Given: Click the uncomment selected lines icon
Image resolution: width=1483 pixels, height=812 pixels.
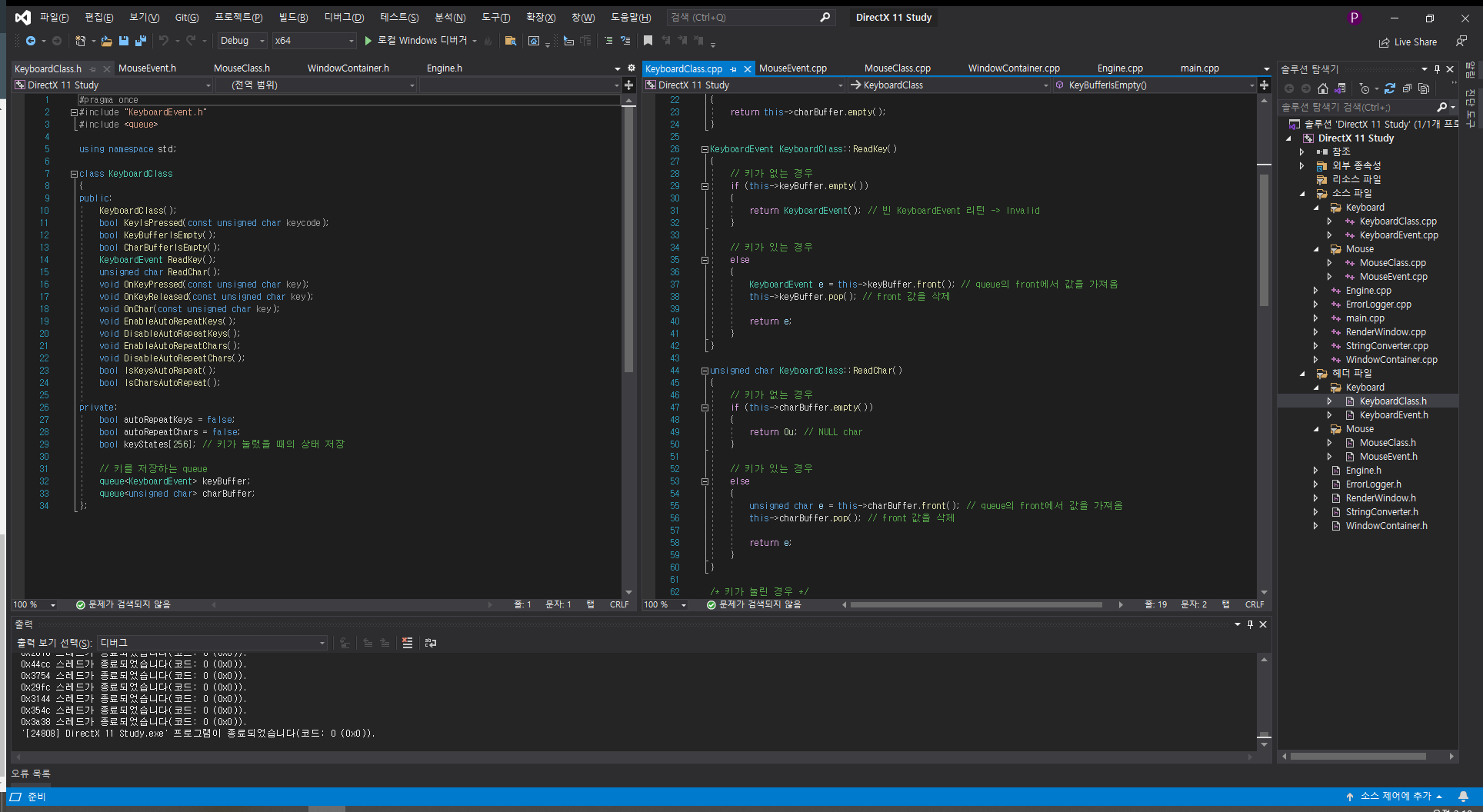Looking at the screenshot, I should [625, 41].
